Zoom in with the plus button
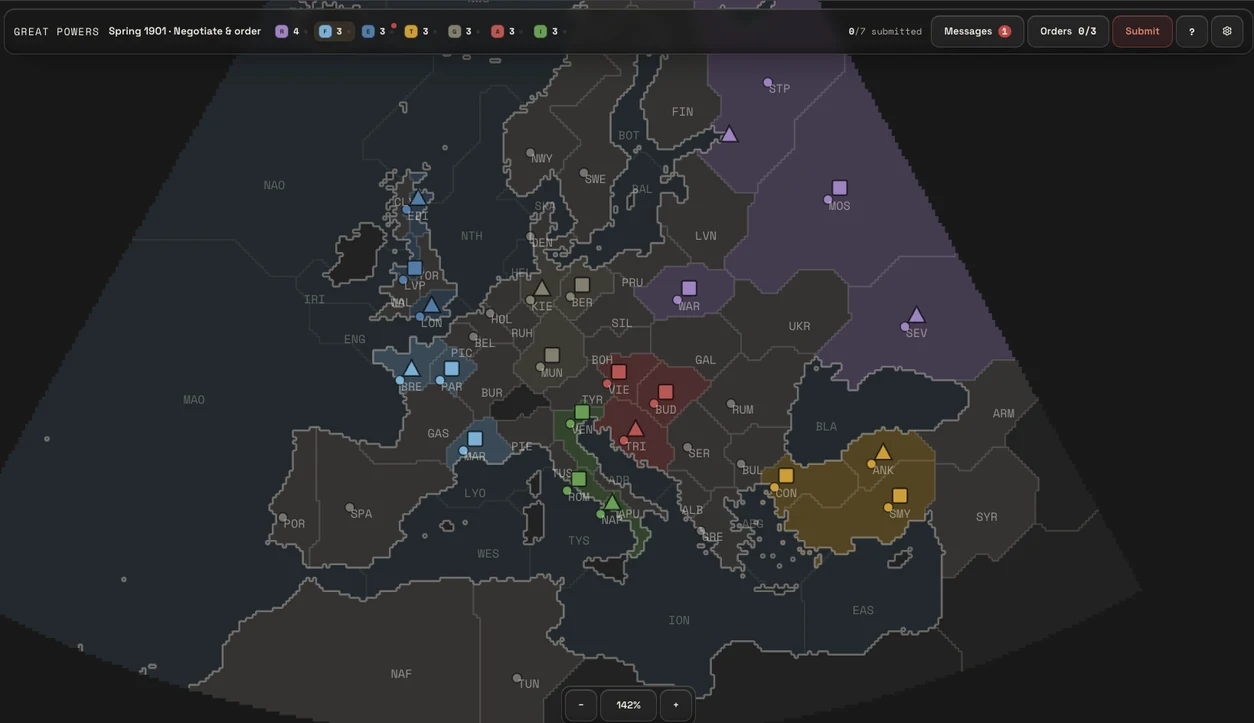 click(676, 705)
